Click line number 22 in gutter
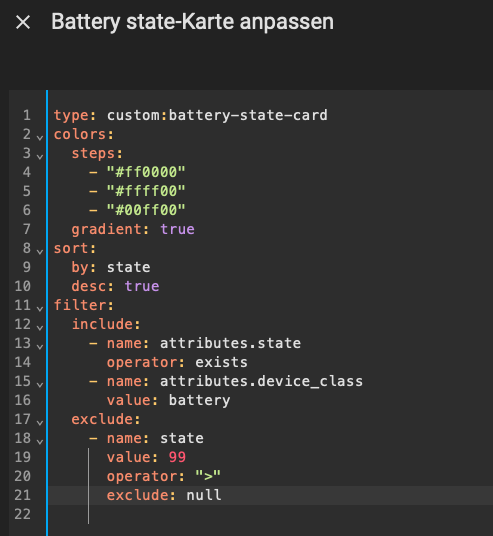This screenshot has width=493, height=536. pos(23,514)
